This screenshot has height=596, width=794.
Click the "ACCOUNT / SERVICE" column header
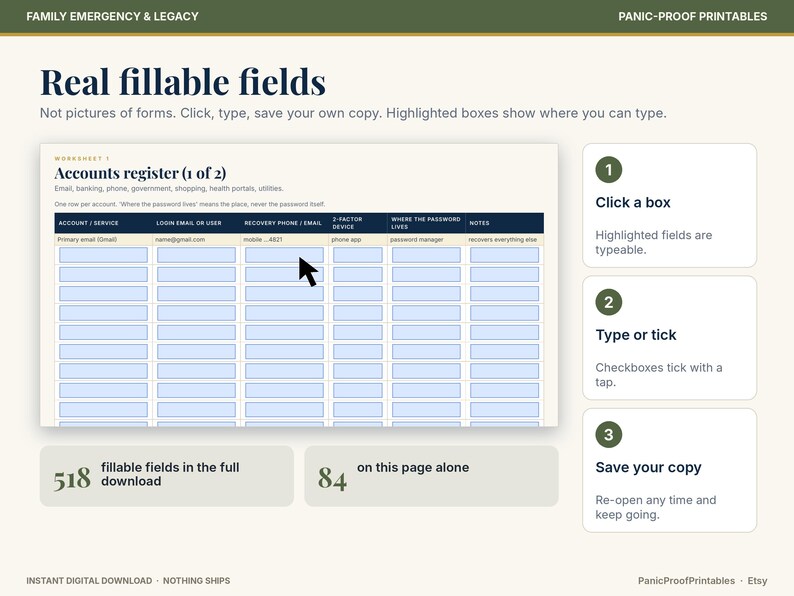click(88, 223)
